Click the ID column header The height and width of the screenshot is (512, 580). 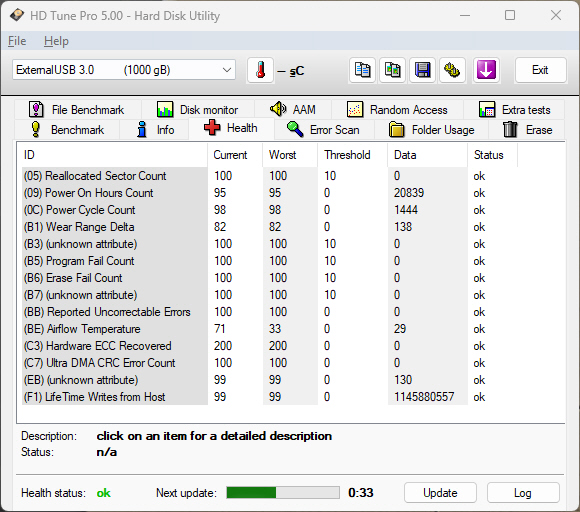tap(112, 155)
